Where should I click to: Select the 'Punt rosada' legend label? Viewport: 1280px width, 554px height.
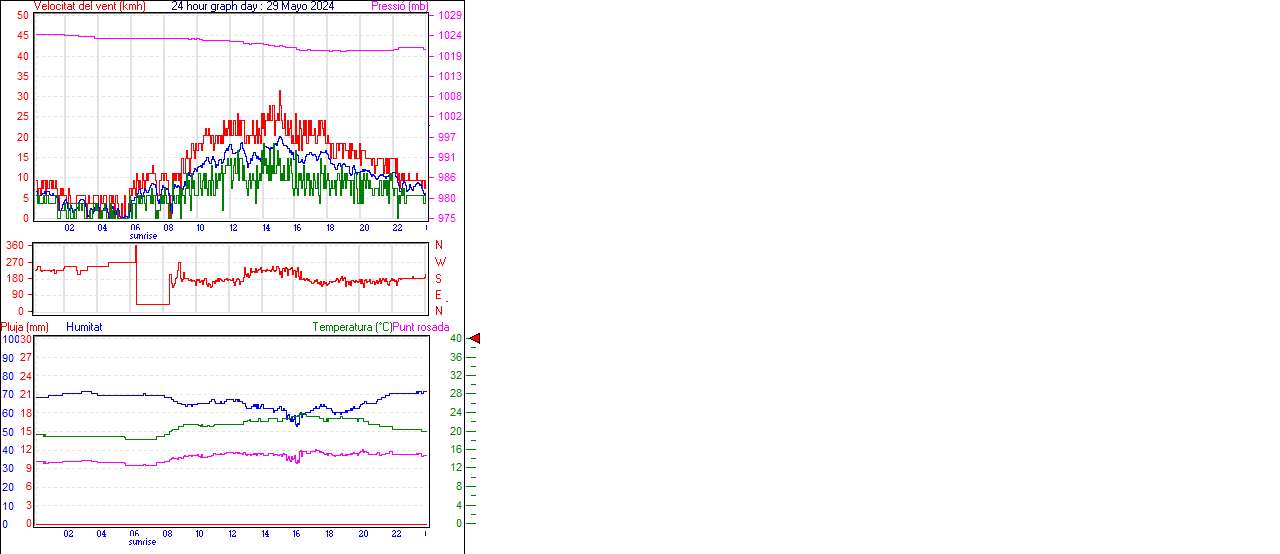[x=421, y=327]
